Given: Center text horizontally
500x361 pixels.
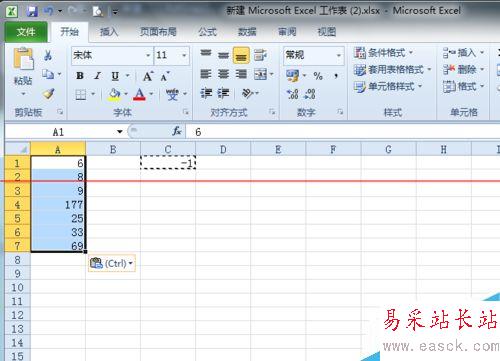Looking at the screenshot, I should click(223, 74).
